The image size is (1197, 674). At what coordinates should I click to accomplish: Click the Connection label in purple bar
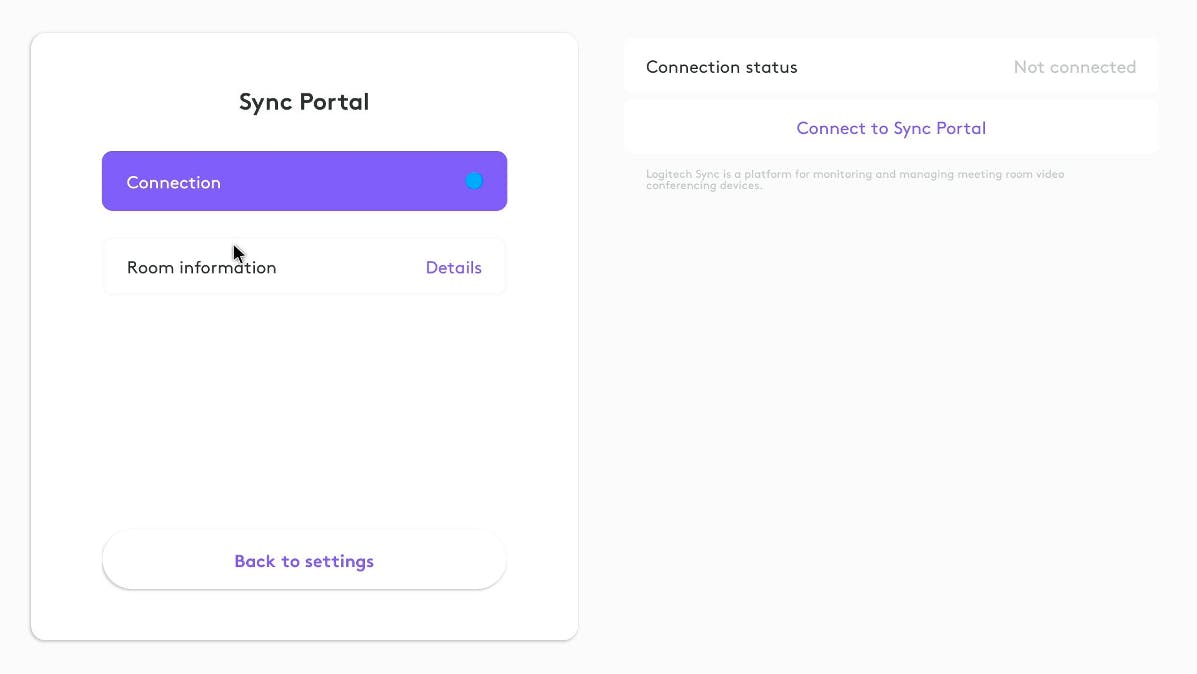[173, 182]
